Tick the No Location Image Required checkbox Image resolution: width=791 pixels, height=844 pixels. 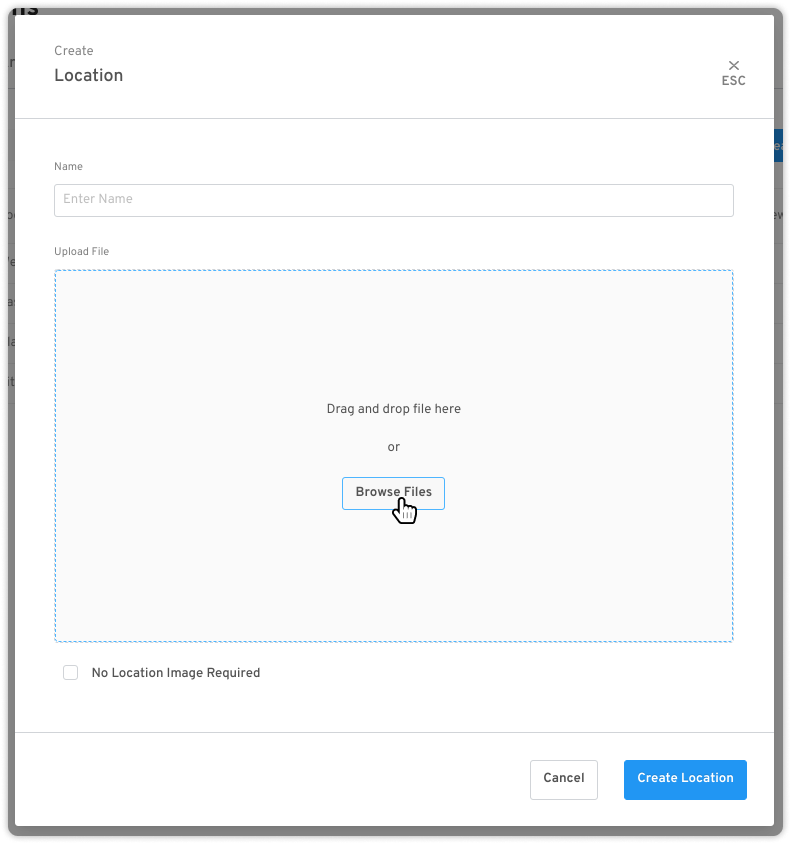(x=70, y=672)
